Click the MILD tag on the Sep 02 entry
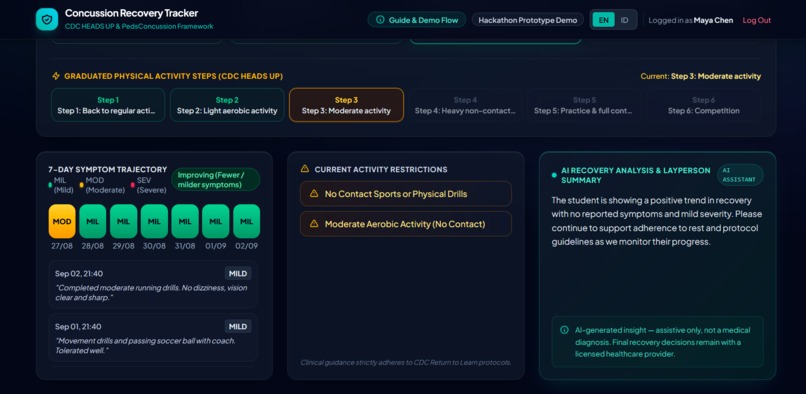The image size is (806, 394). coord(238,274)
